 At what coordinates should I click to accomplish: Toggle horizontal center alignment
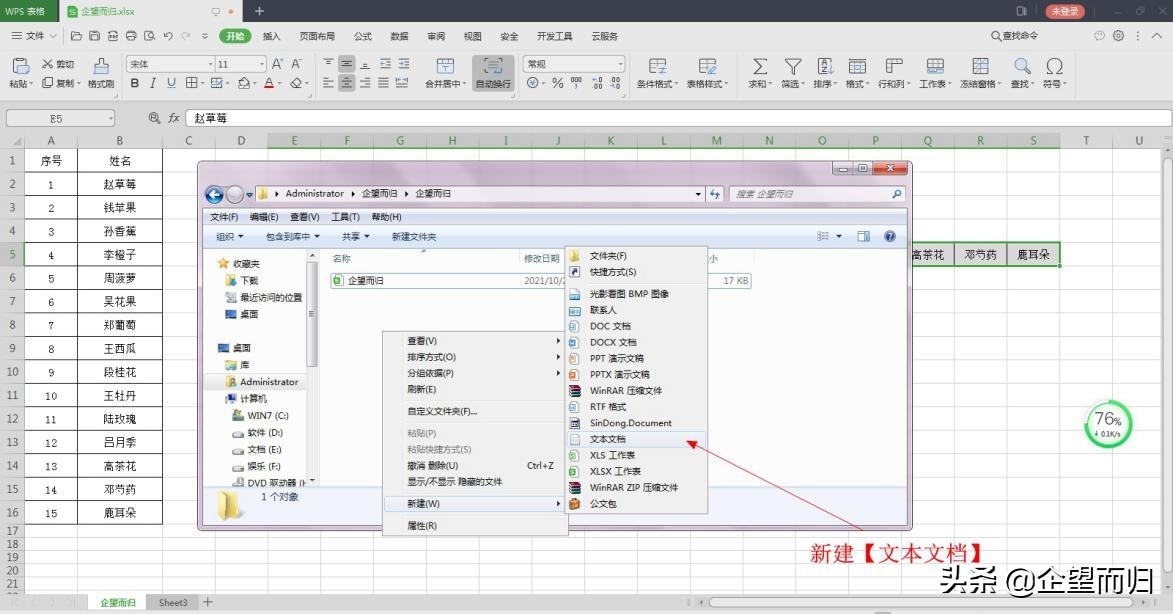(x=346, y=83)
